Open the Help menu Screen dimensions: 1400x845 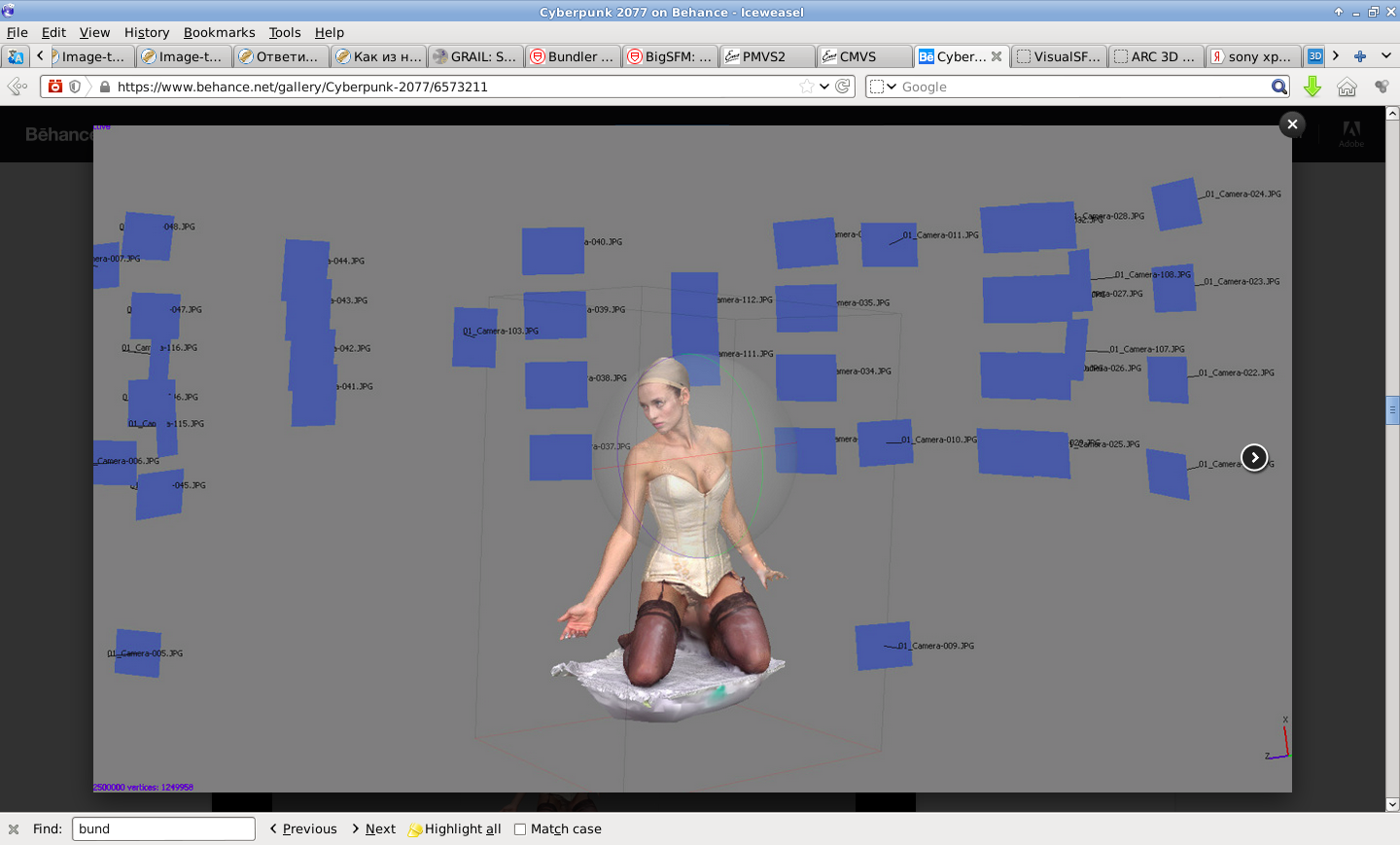click(330, 32)
